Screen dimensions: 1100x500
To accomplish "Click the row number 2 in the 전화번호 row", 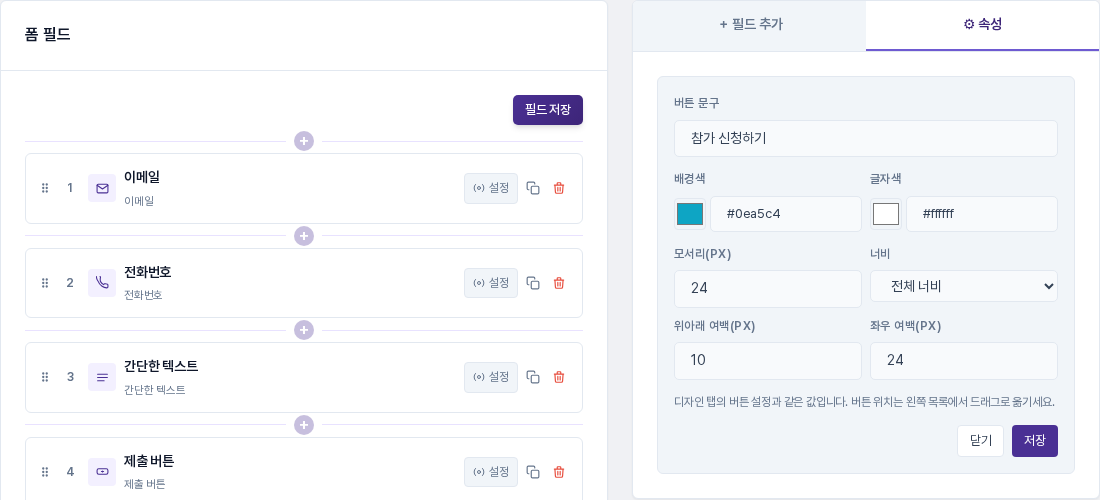I will 69,283.
